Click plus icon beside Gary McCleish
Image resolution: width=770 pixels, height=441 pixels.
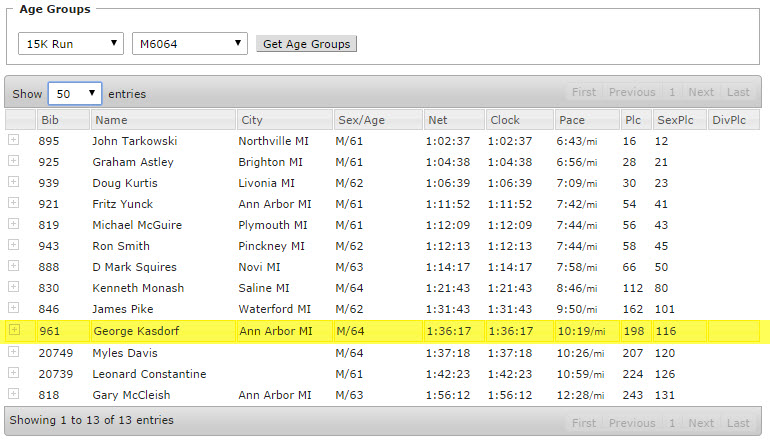coord(14,394)
